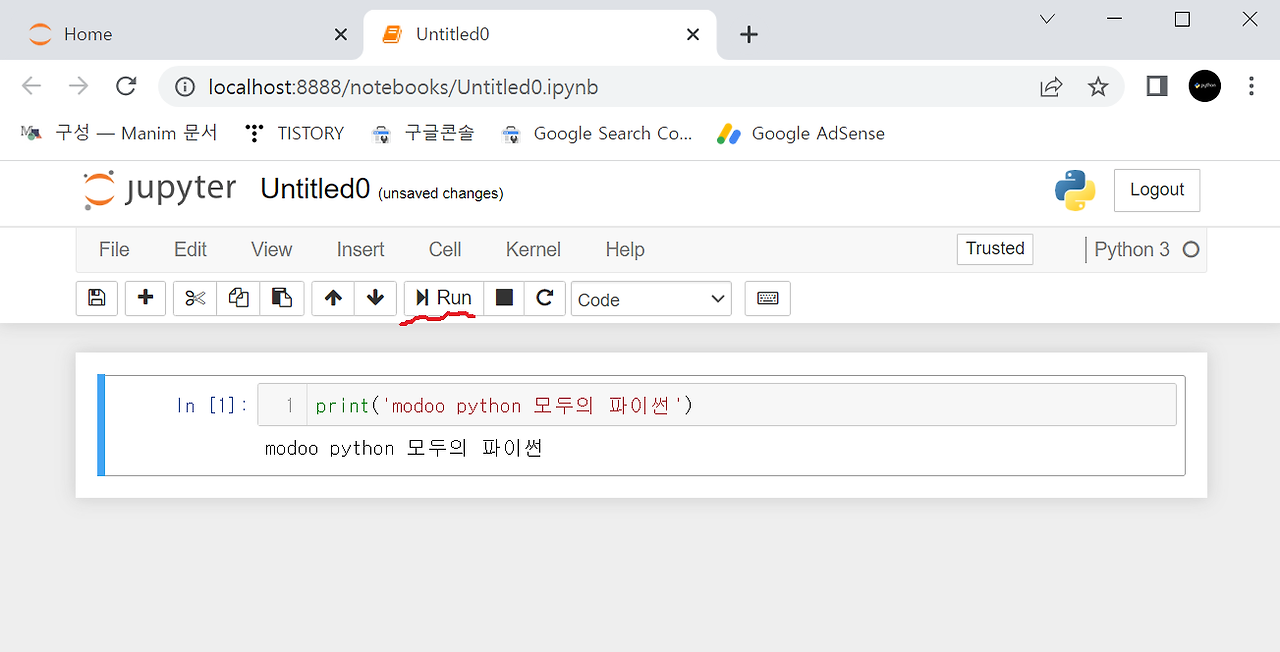The image size is (1280, 652).
Task: Open the 구글콘솔 bookmark
Action: tap(423, 133)
